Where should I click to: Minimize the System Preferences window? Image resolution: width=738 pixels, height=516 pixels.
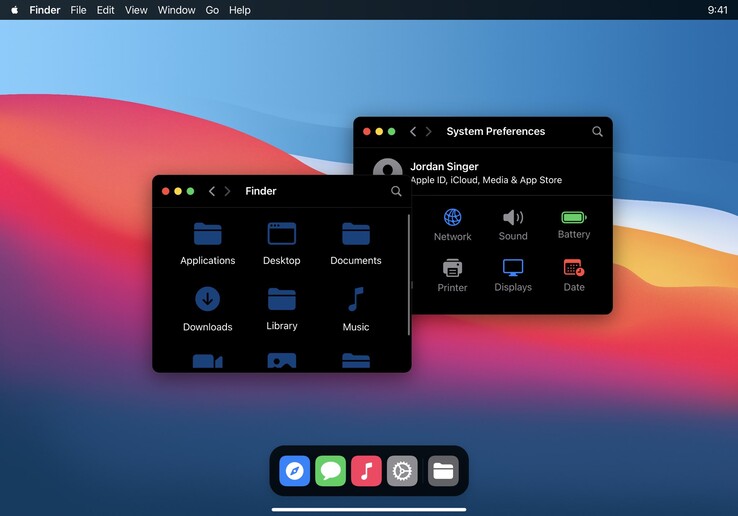[x=379, y=131]
